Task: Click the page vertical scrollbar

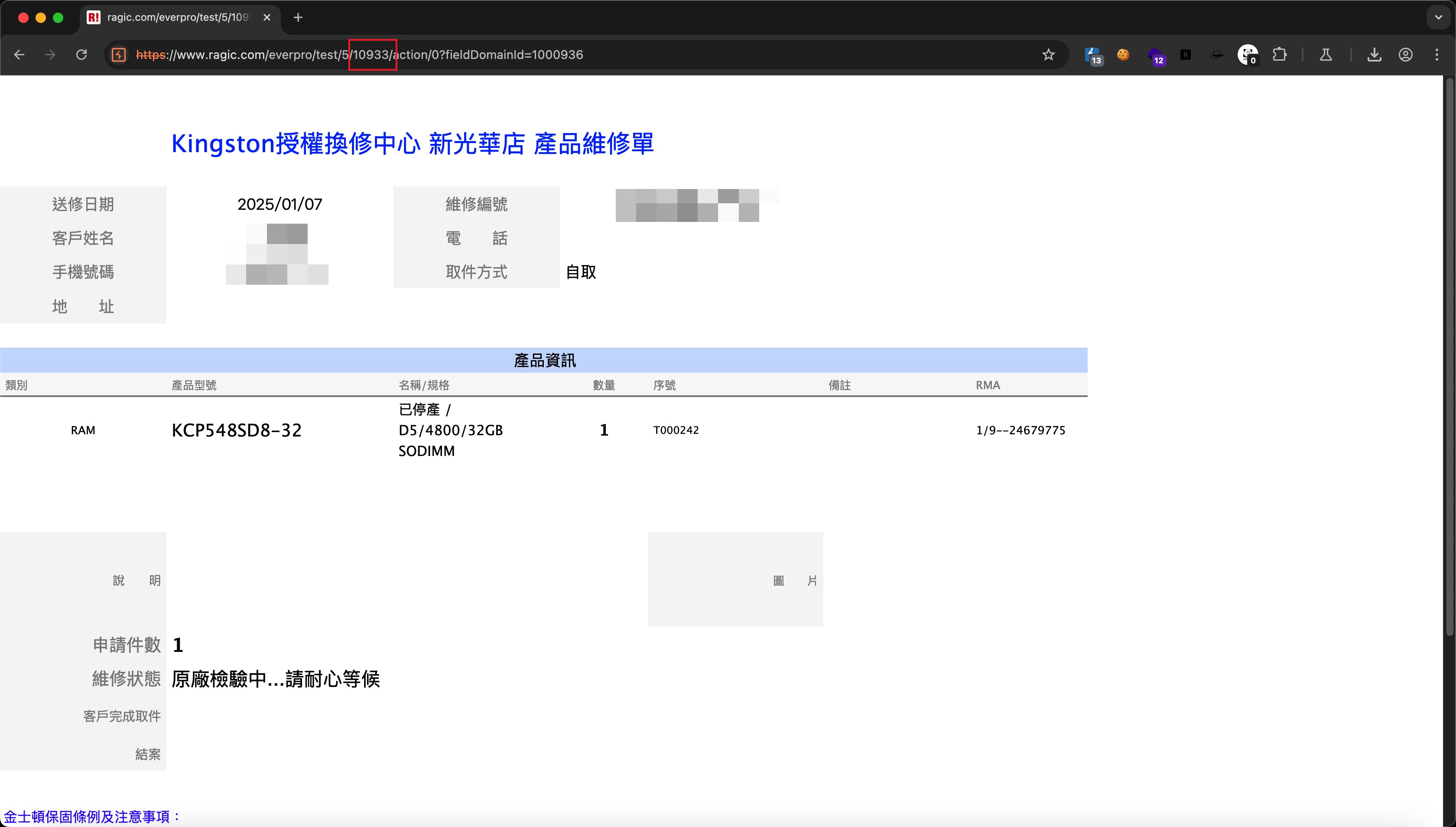Action: coord(1450,357)
